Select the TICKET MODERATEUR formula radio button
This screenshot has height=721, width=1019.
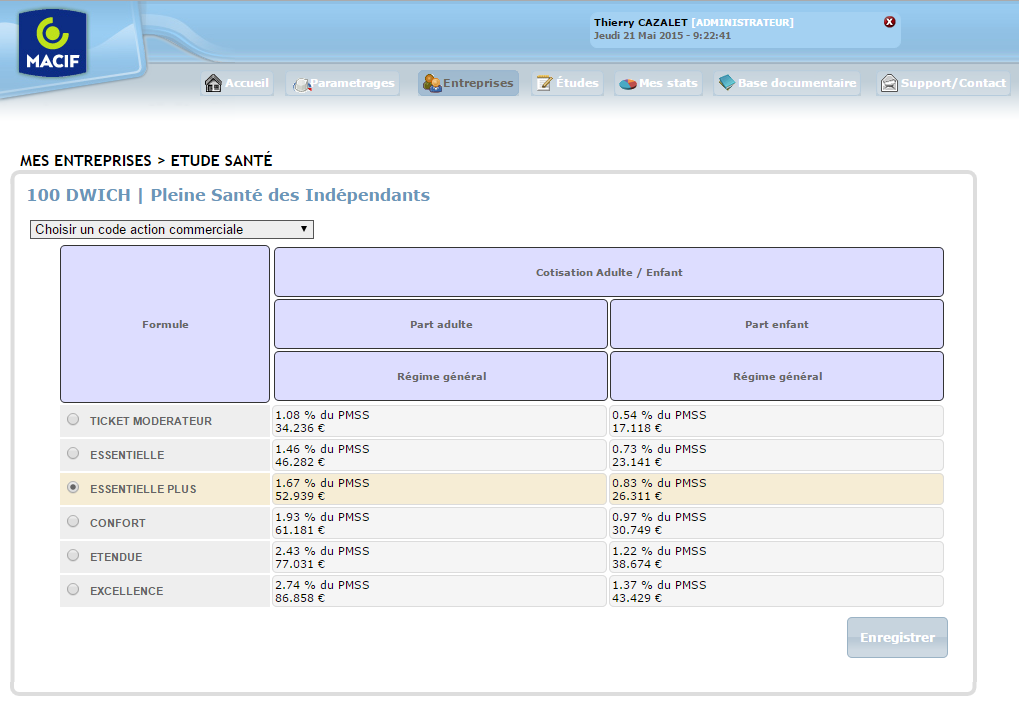click(x=73, y=420)
